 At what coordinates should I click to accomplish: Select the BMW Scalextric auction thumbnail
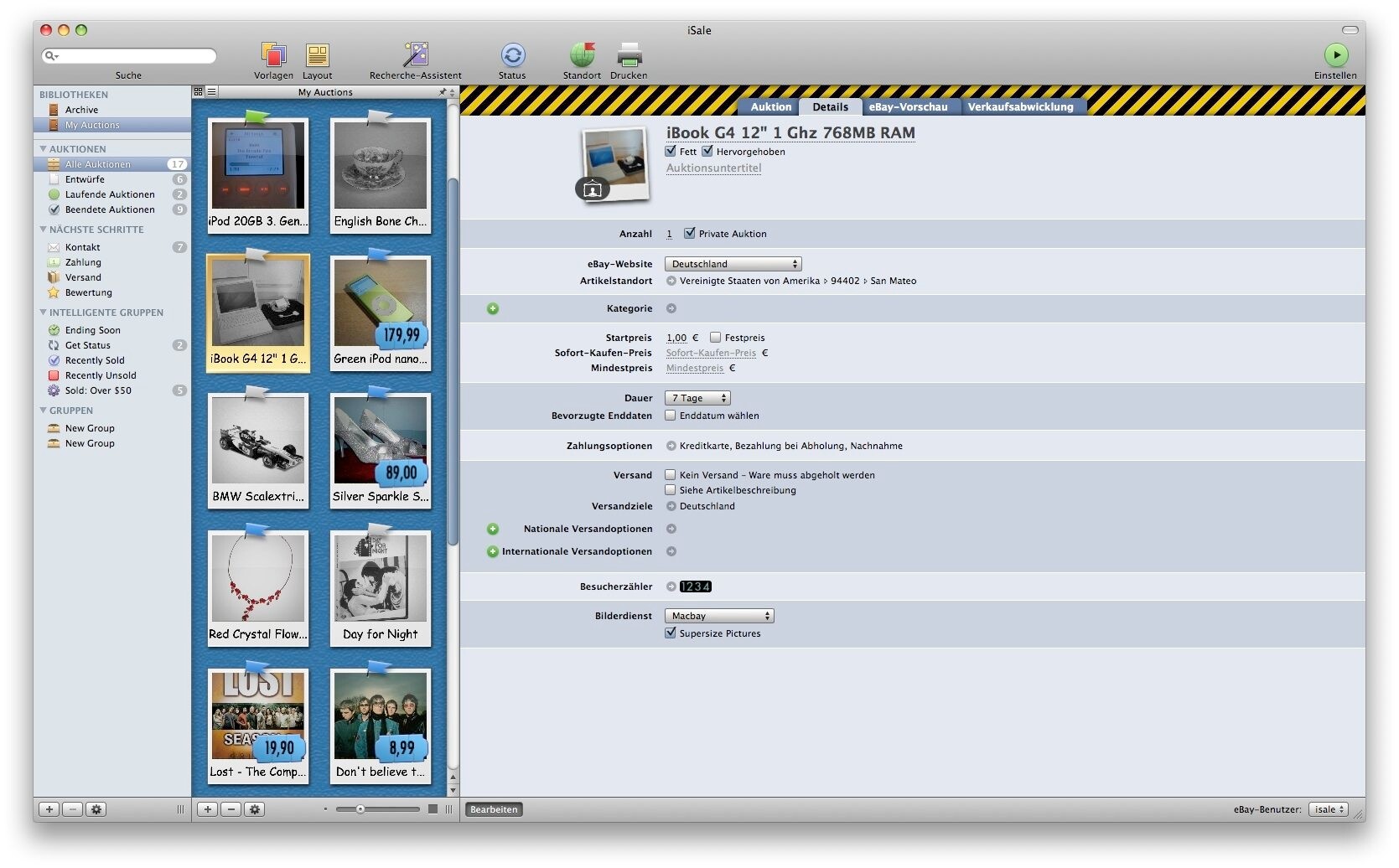point(258,451)
